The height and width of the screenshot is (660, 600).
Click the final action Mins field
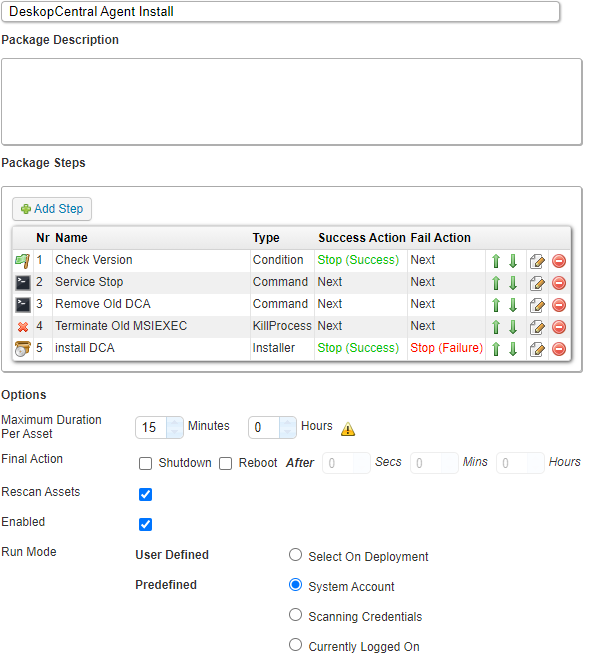tap(434, 463)
